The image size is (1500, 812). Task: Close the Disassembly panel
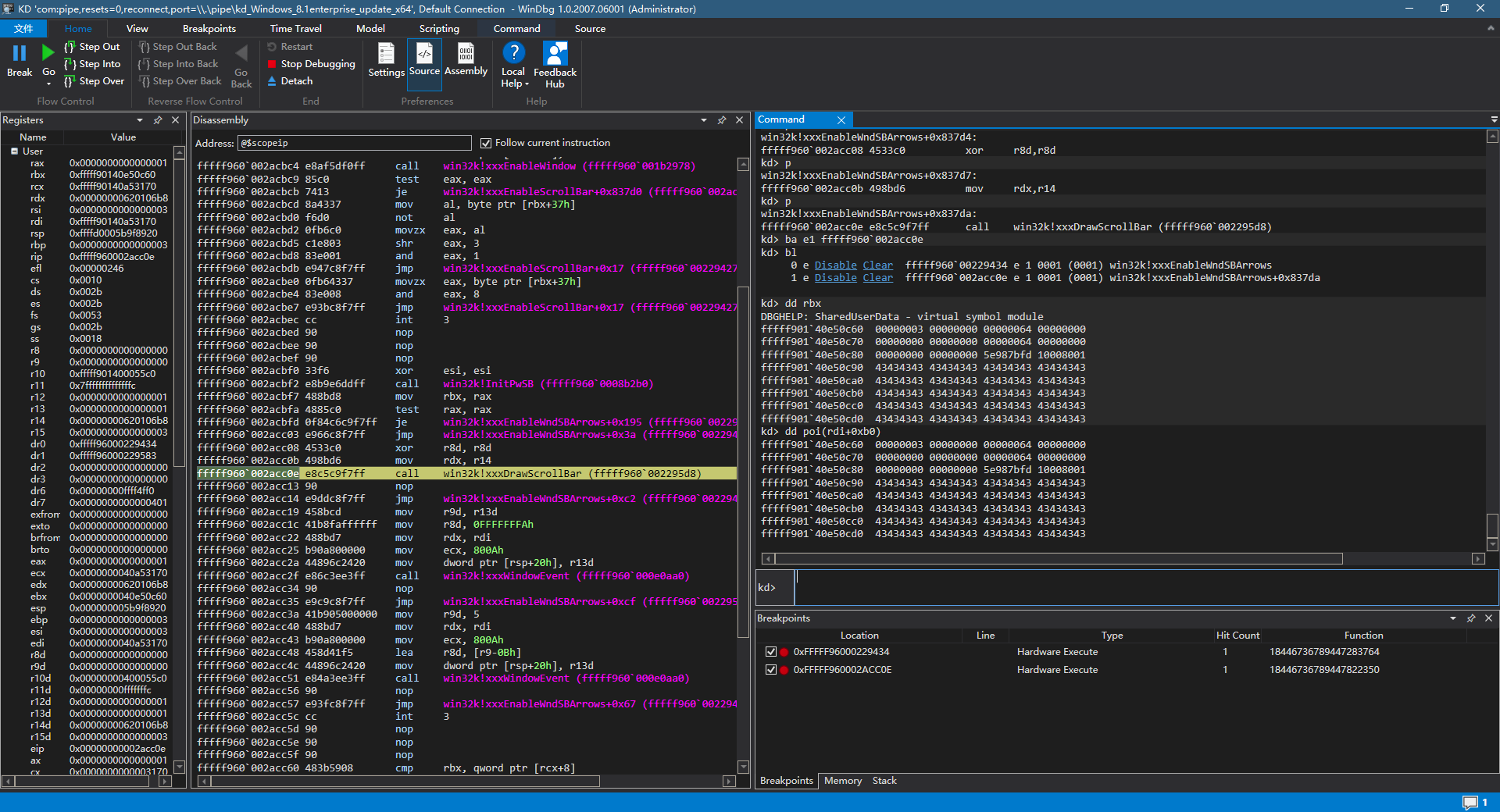click(x=740, y=120)
